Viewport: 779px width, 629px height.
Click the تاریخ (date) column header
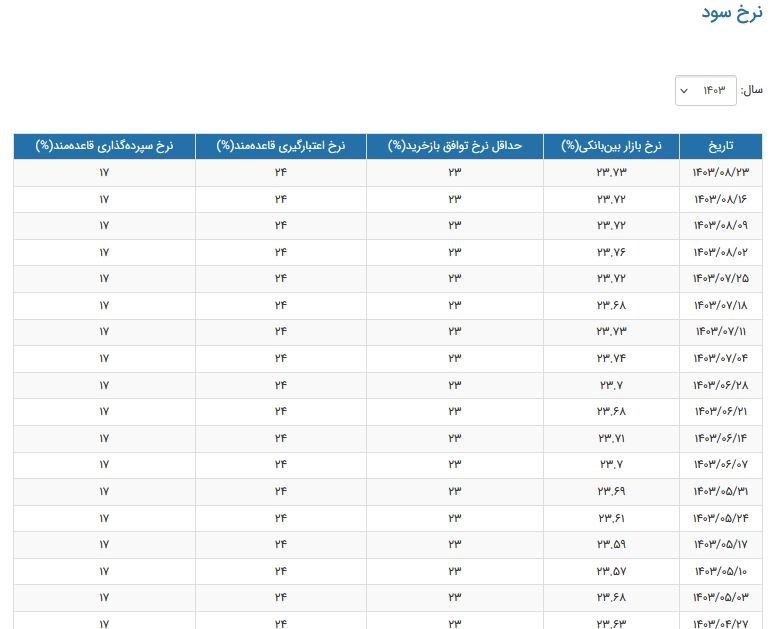(720, 146)
